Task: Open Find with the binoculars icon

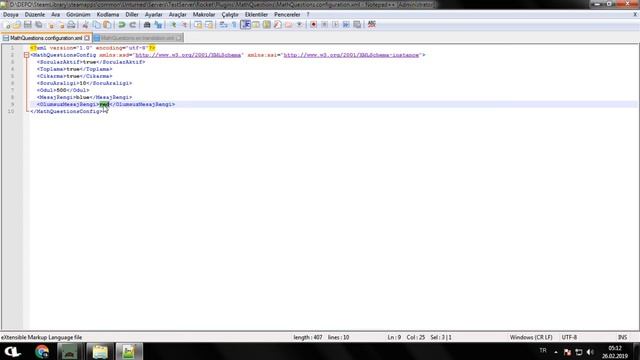Action: point(147,25)
